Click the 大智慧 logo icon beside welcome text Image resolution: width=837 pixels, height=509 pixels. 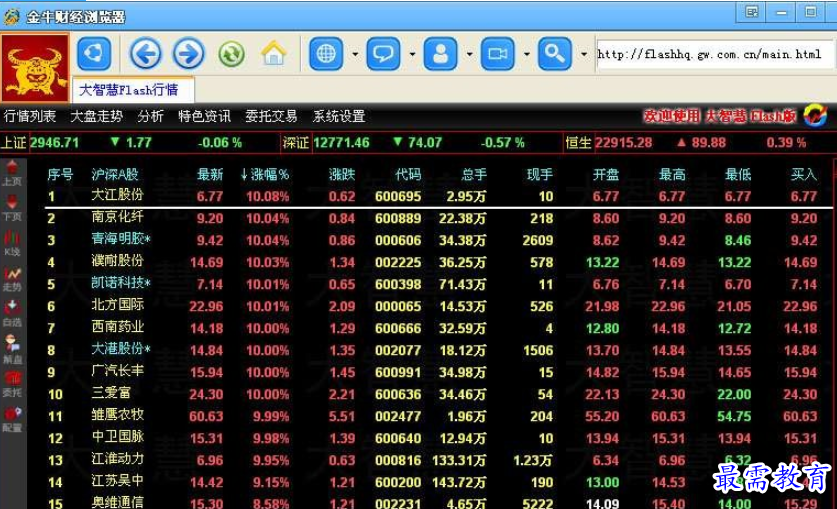816,115
